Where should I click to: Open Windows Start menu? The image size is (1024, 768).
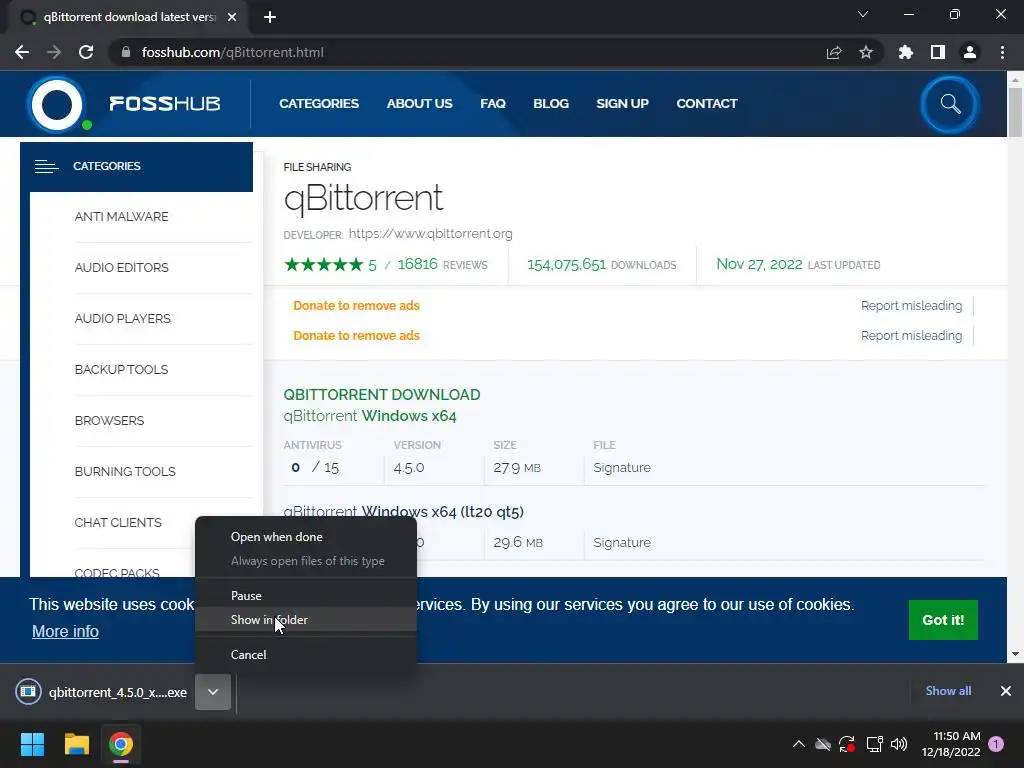pyautogui.click(x=32, y=744)
